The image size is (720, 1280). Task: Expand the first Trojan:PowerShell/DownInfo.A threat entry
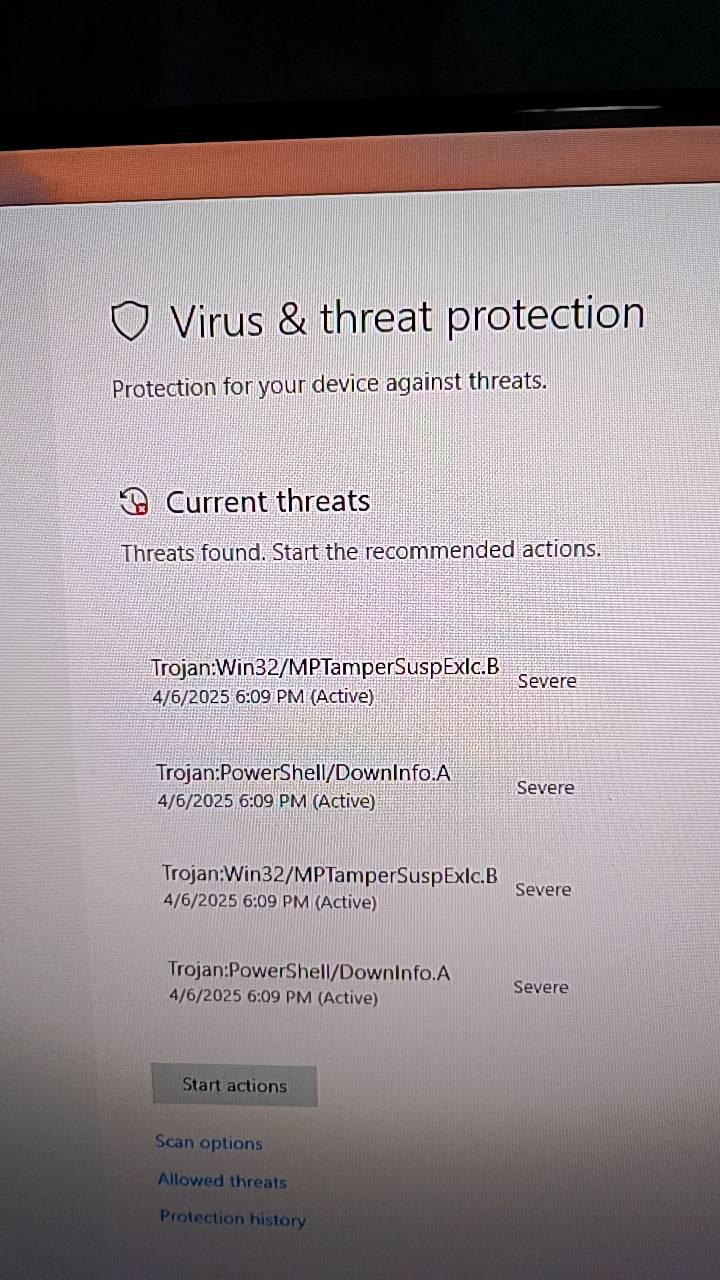coord(365,787)
